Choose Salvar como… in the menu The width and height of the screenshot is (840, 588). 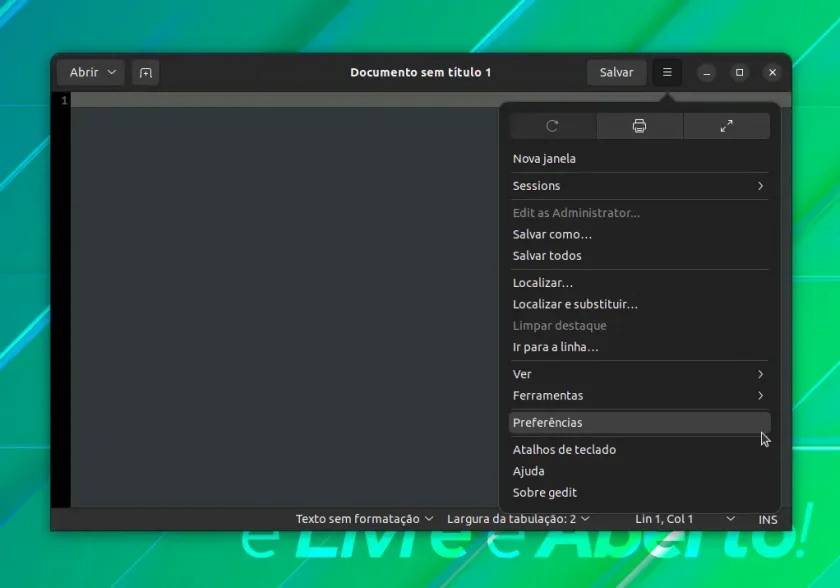[x=640, y=234]
